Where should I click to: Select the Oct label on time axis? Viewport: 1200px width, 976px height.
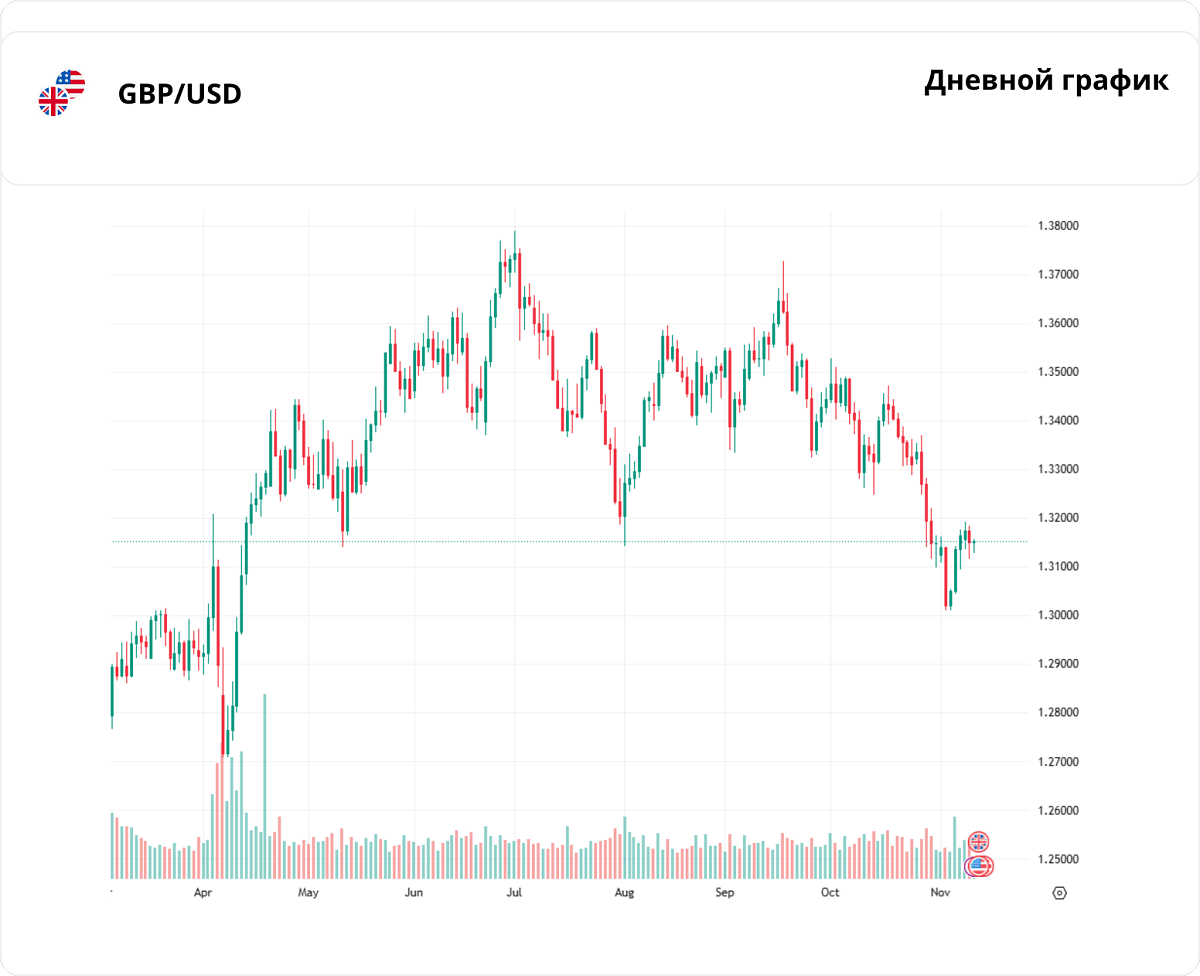829,892
